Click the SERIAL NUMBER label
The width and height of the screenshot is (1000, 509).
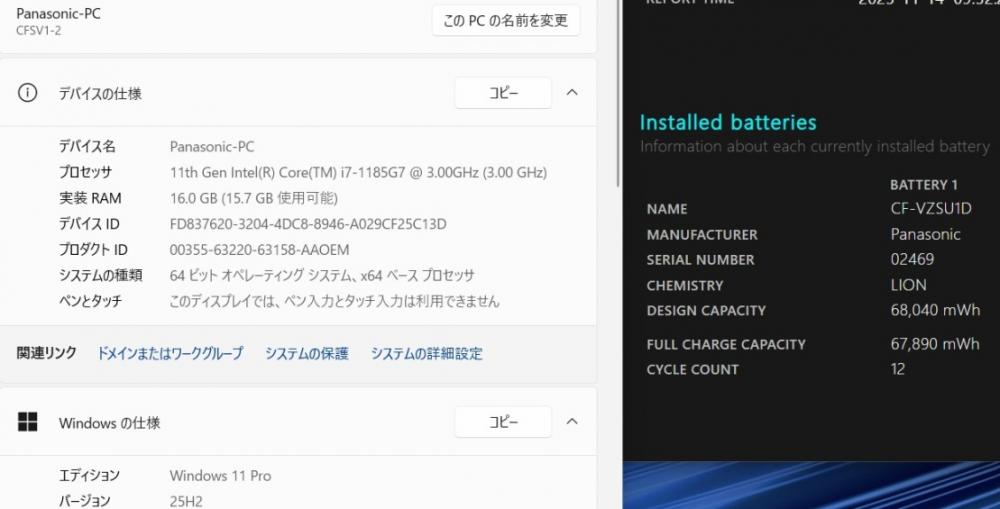pos(700,260)
